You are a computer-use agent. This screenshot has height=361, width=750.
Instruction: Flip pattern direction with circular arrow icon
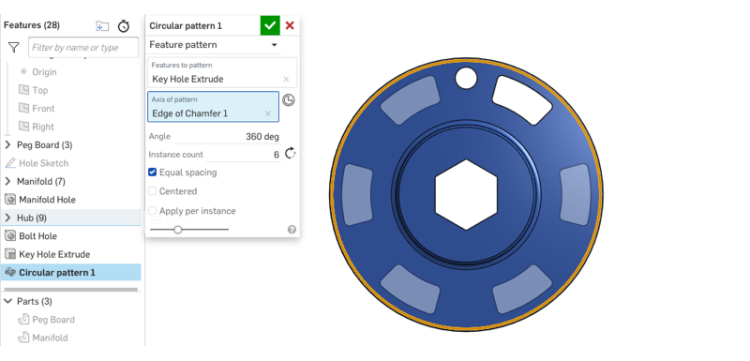pyautogui.click(x=290, y=153)
